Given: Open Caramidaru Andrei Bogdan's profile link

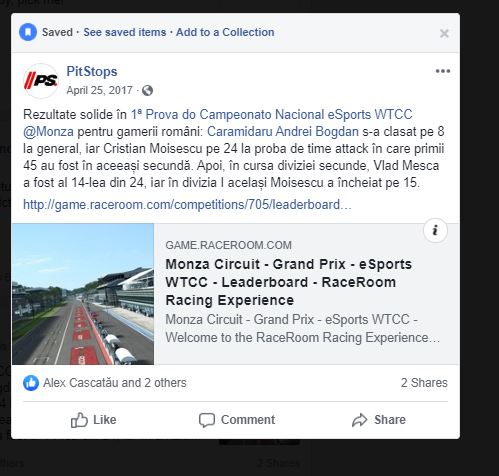Looking at the screenshot, I should click(283, 132).
